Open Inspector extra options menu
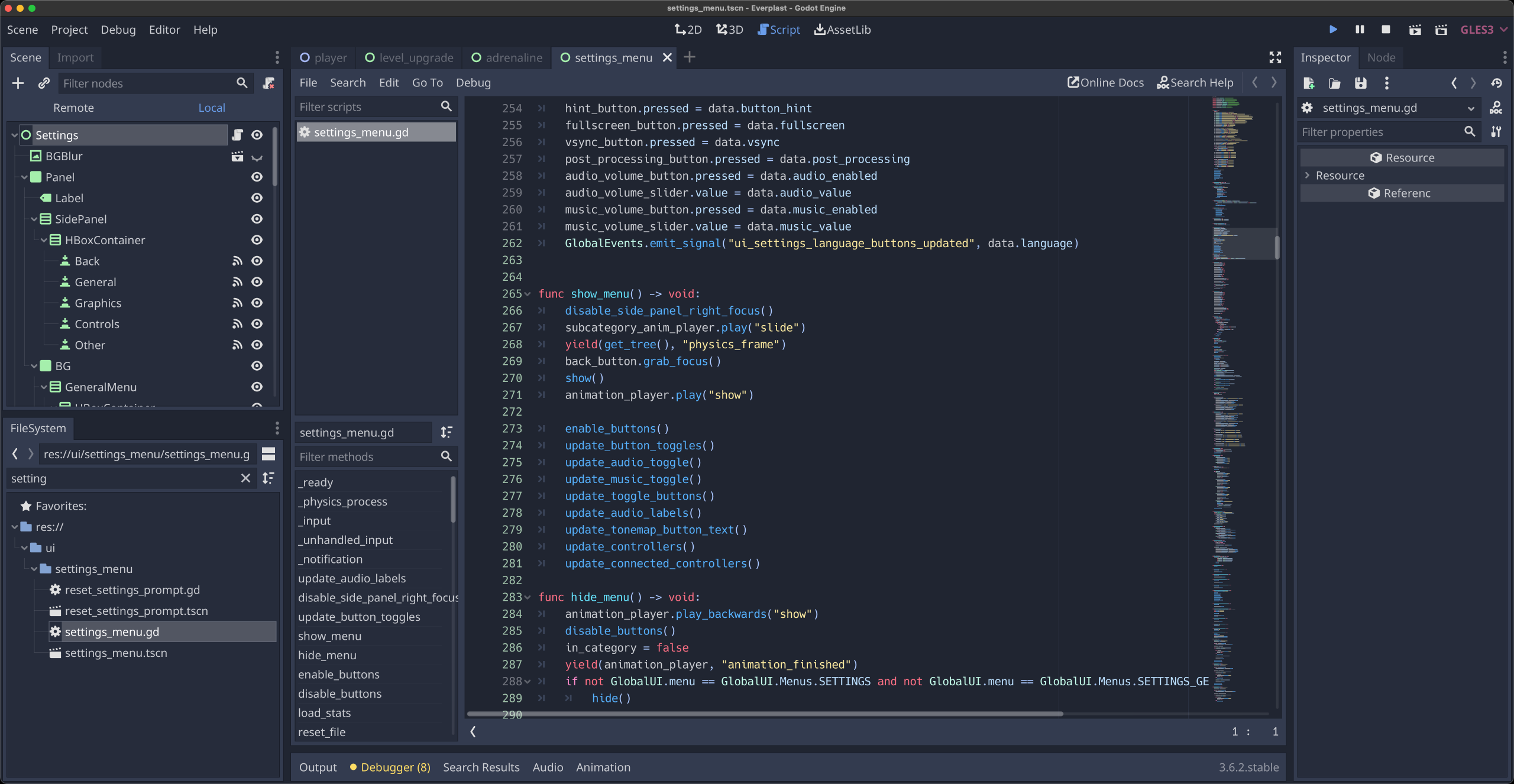Screen dimensions: 1514x784 click(1387, 83)
